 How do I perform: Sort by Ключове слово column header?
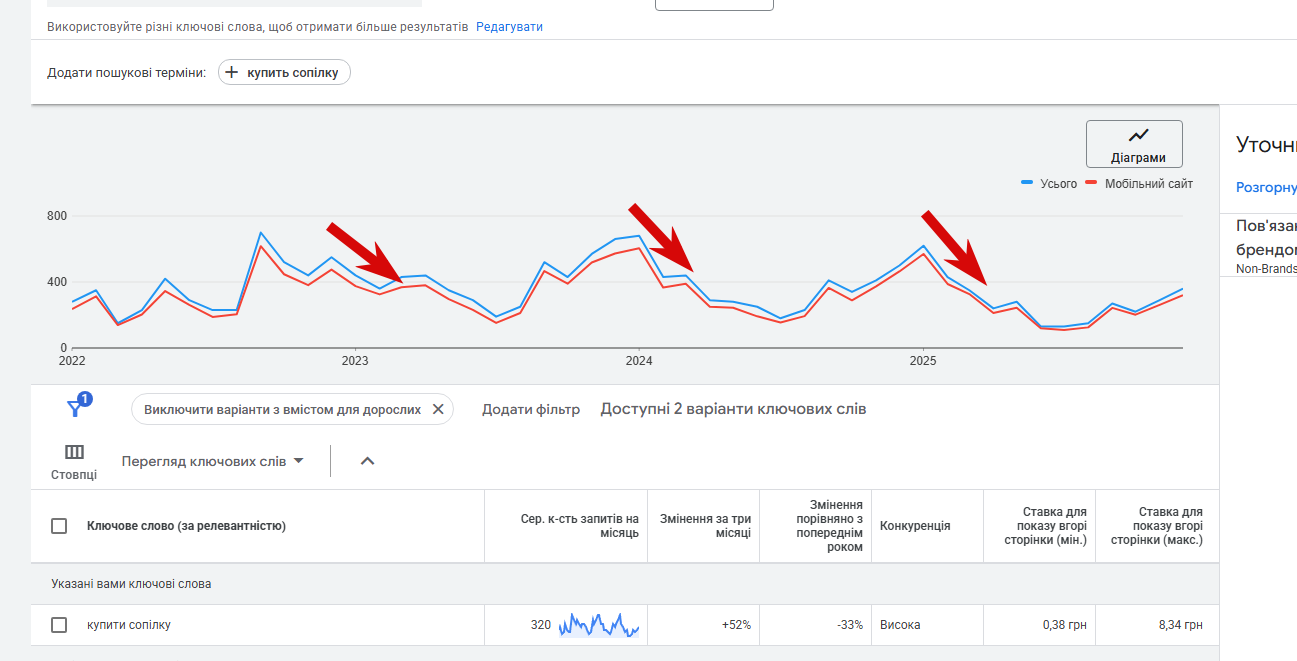point(186,526)
